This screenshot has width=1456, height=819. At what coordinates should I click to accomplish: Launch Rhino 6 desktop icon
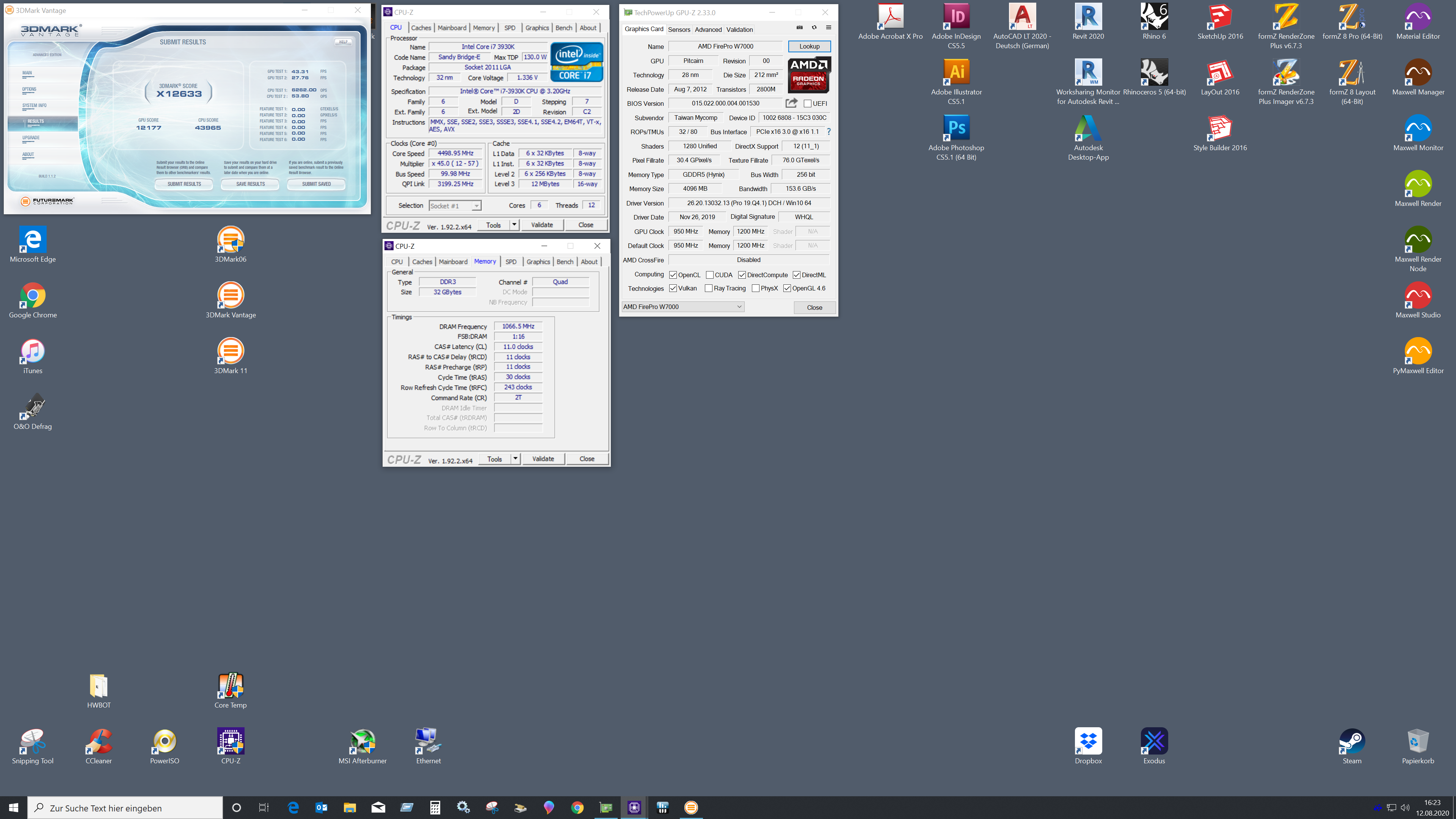tap(1154, 22)
